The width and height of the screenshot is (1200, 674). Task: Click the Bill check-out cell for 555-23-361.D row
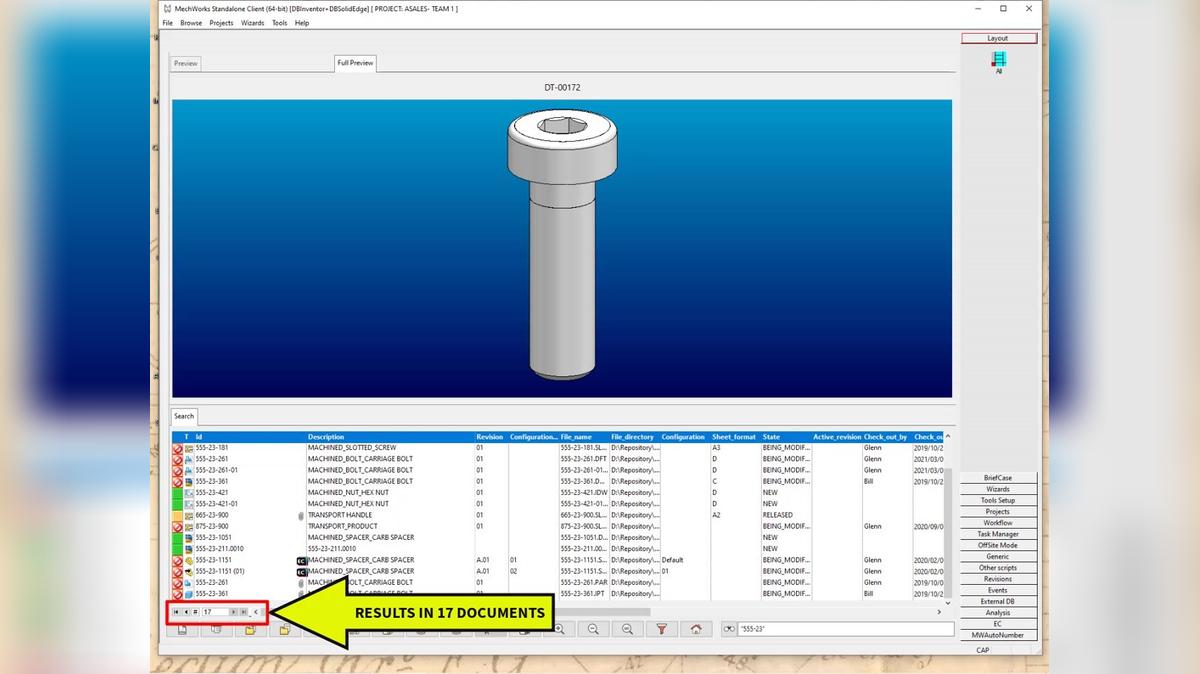(886, 481)
